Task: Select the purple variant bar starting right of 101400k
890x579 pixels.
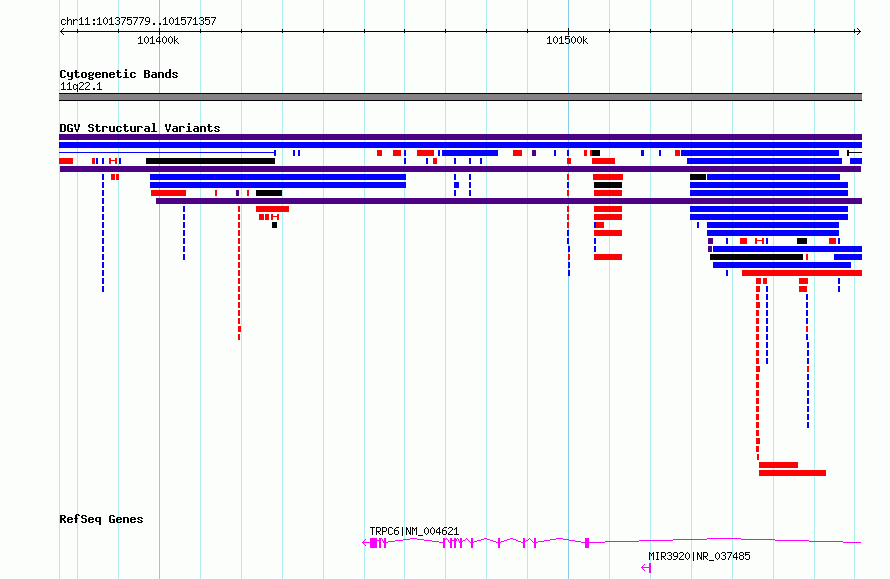Action: click(x=509, y=201)
